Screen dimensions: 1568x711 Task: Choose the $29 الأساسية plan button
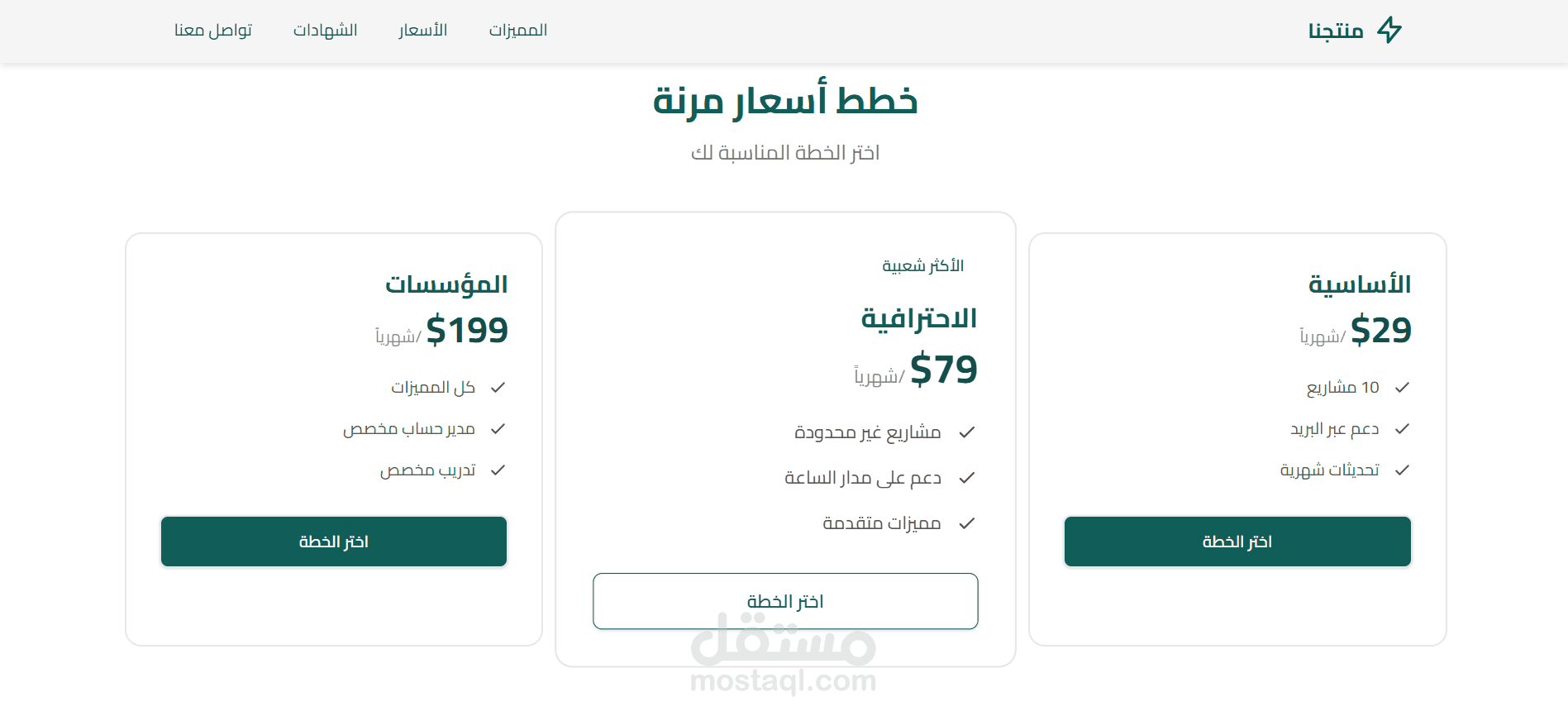(1237, 542)
